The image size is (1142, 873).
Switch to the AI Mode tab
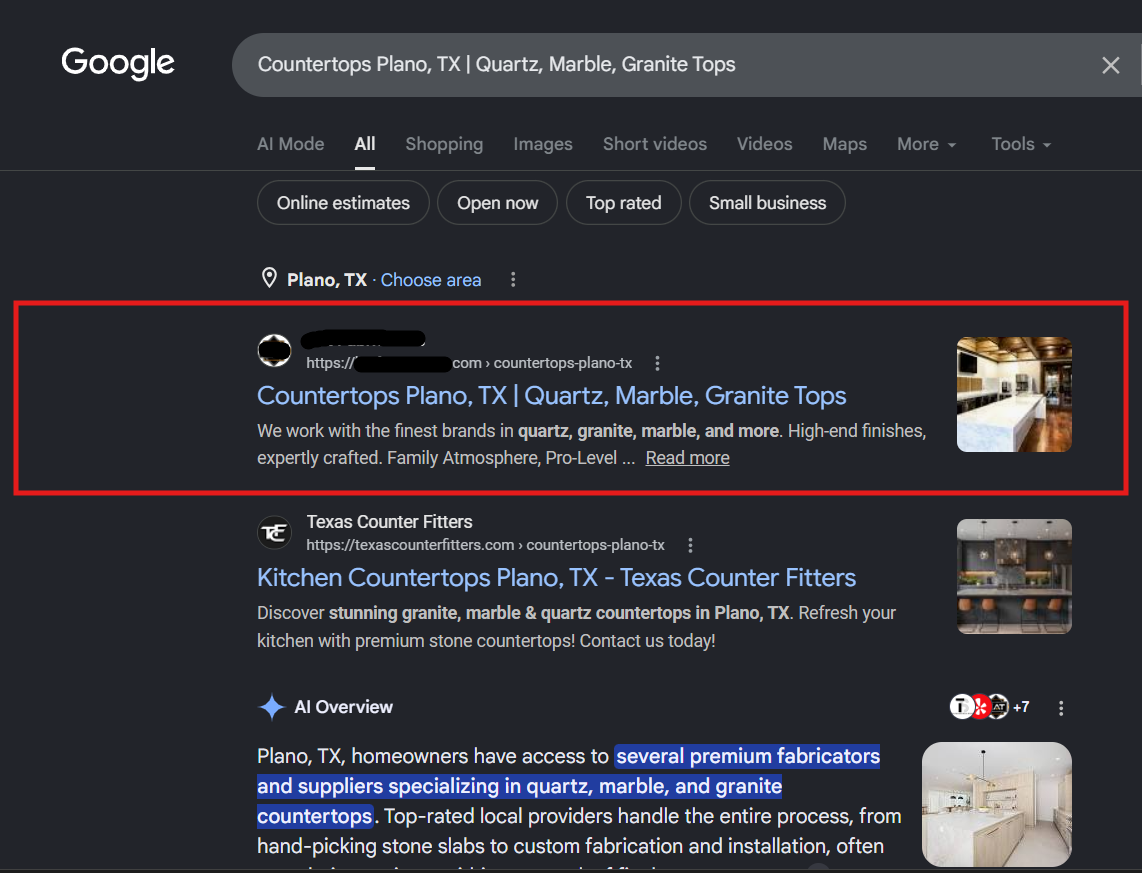[x=291, y=144]
